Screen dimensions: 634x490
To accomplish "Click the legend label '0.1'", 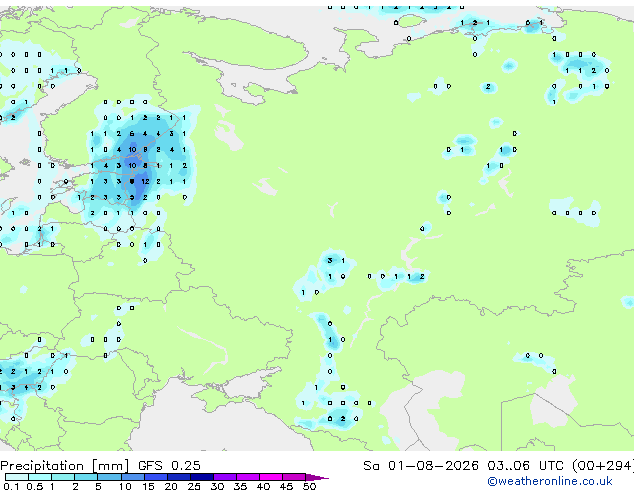I will tap(12, 486).
